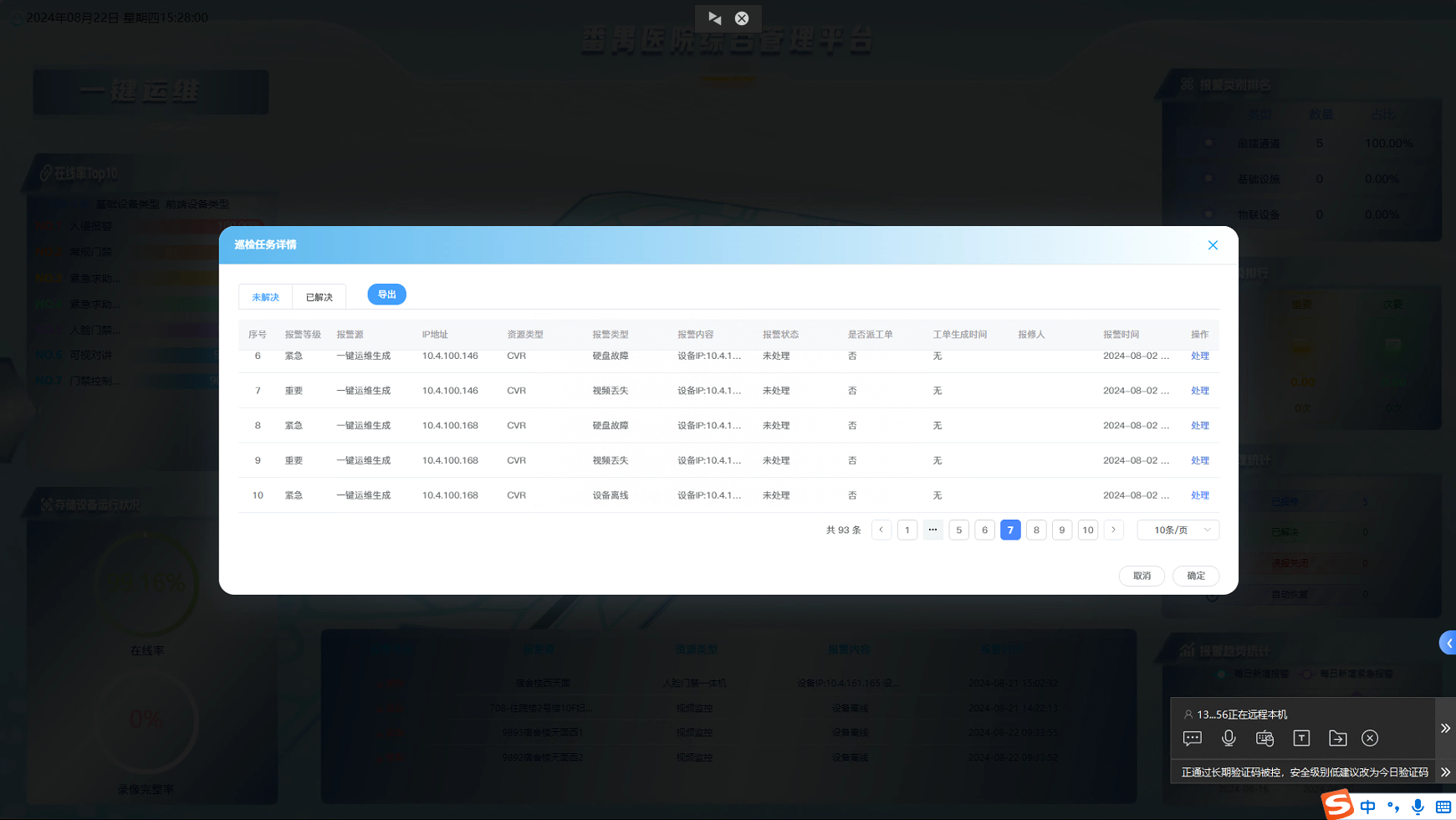Toggle Chinese 中 input mode

1367,807
